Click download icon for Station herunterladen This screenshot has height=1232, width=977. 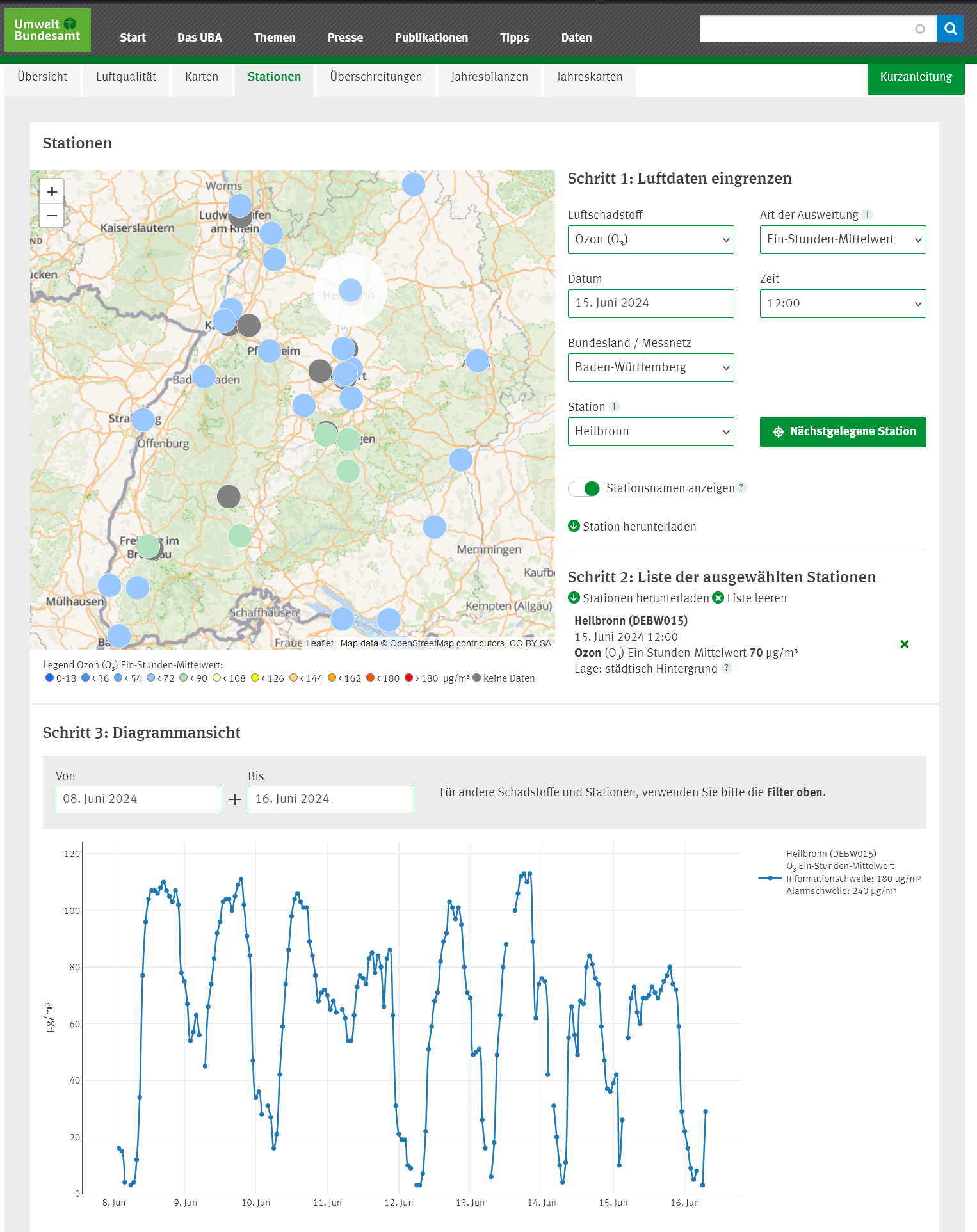[x=574, y=526]
